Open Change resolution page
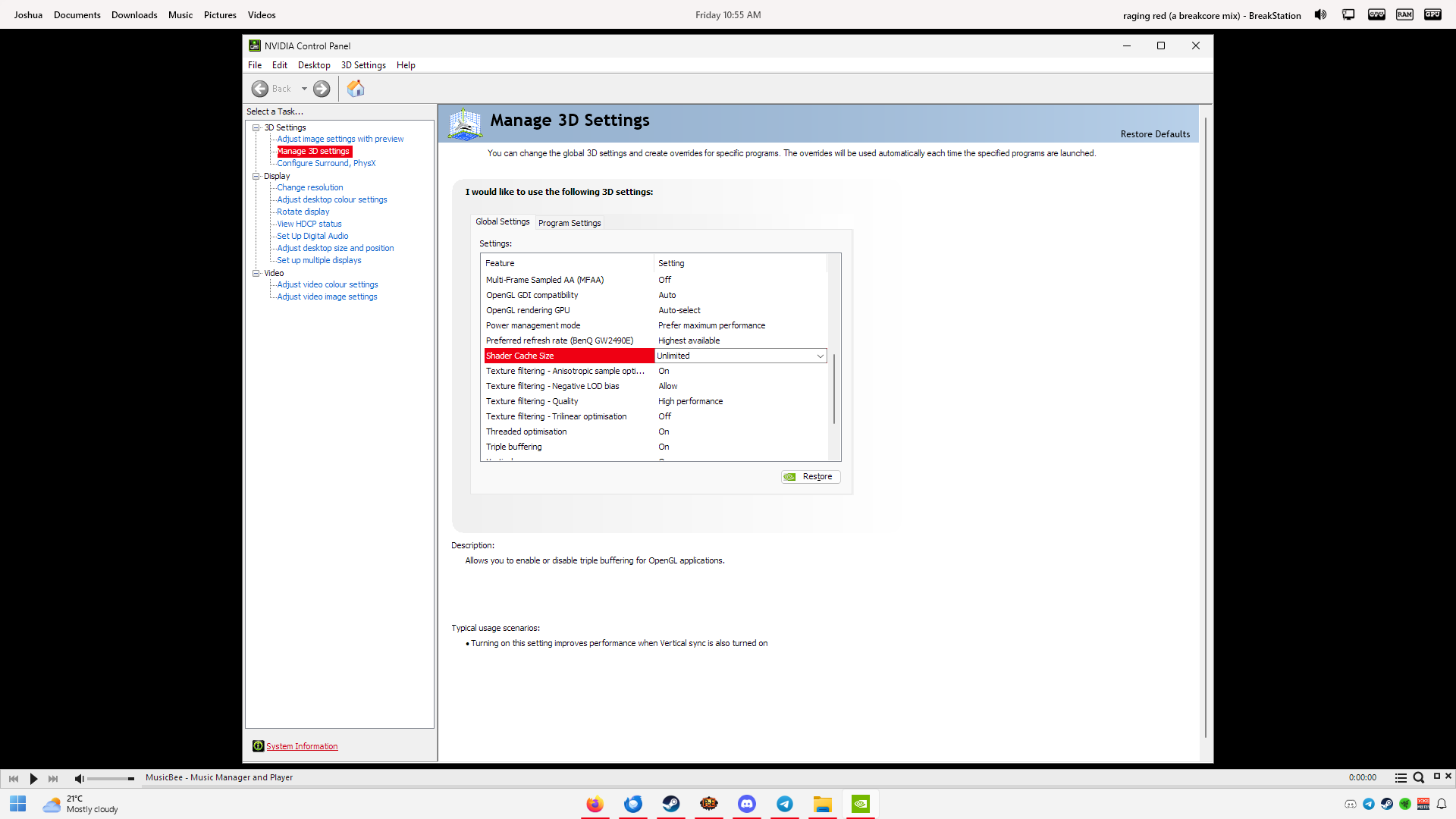 (x=309, y=187)
